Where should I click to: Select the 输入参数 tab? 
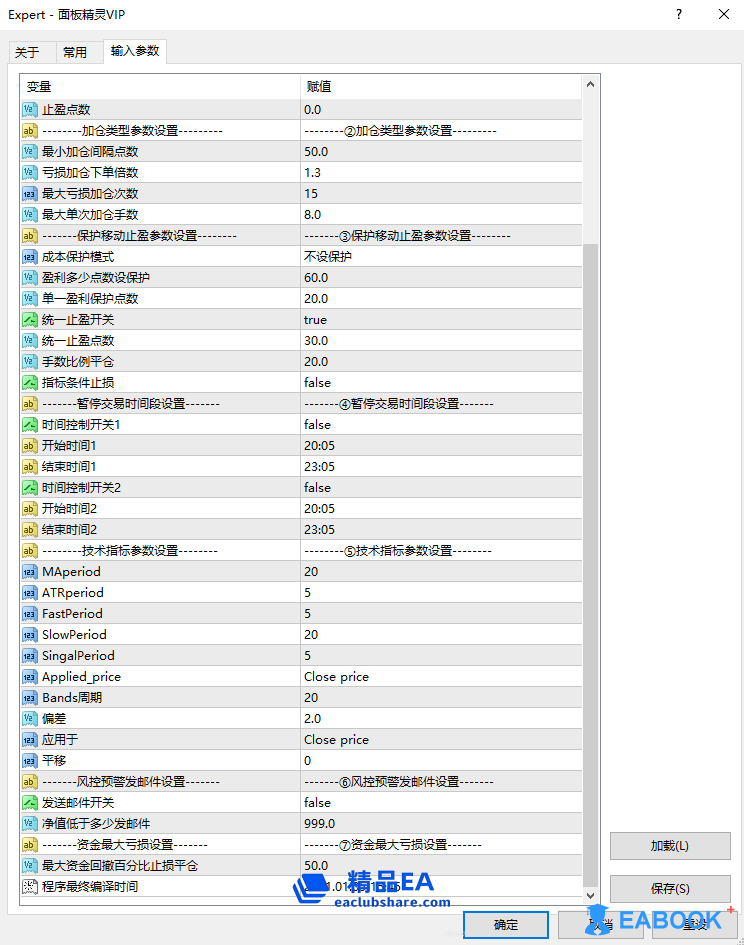[135, 51]
